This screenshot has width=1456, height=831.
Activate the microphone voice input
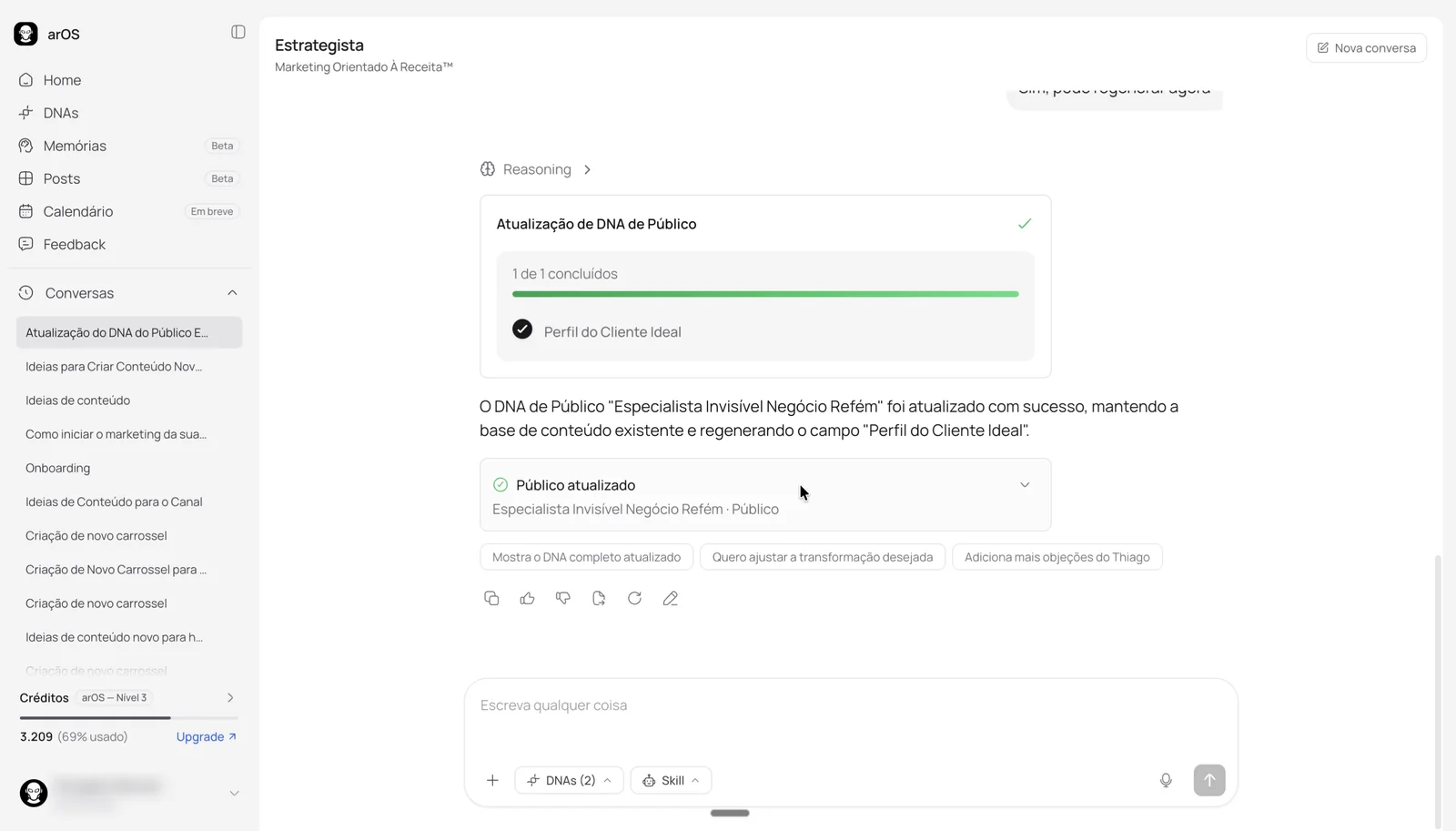1166,780
